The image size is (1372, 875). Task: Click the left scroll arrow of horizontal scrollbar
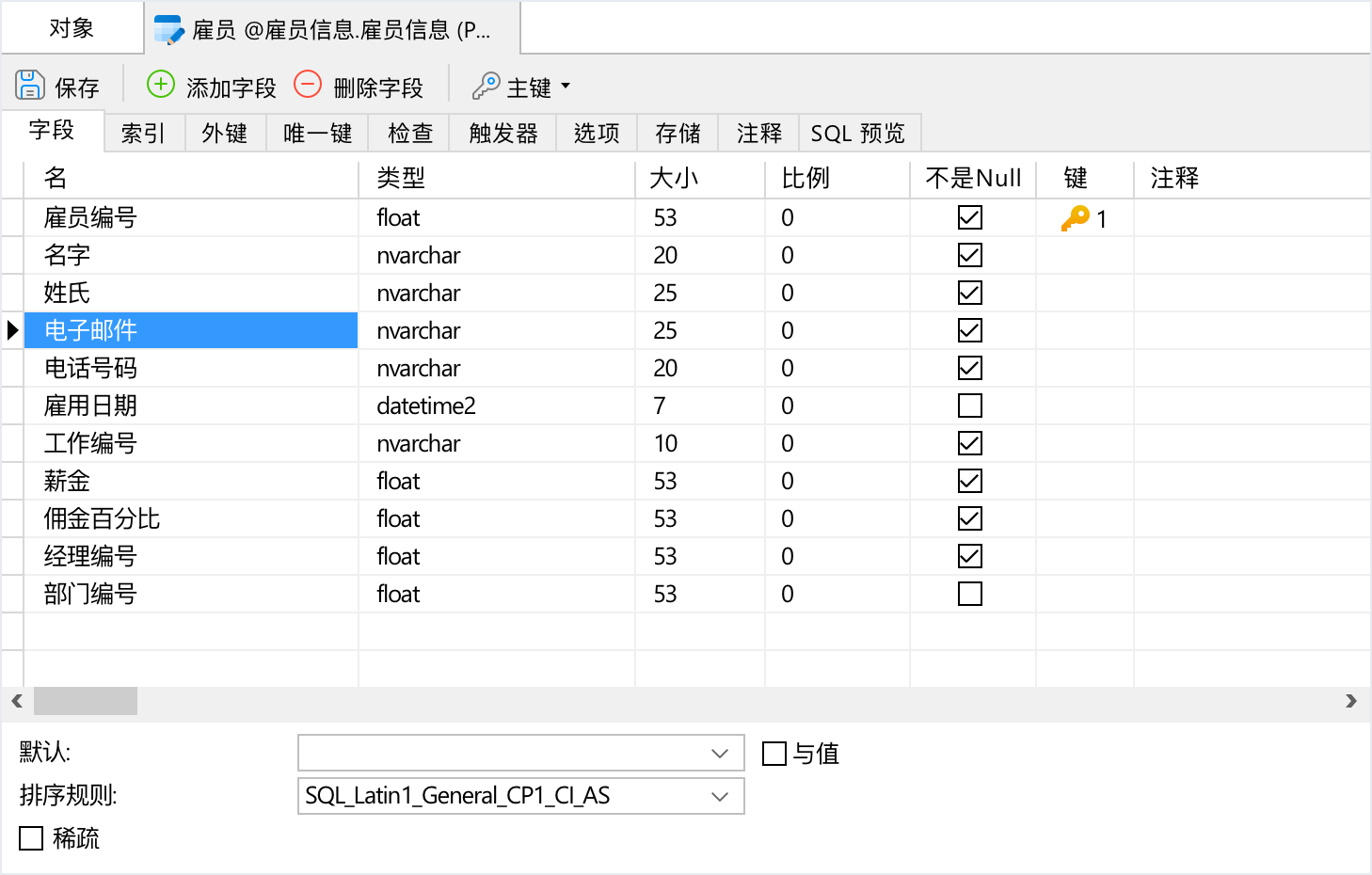[x=17, y=701]
